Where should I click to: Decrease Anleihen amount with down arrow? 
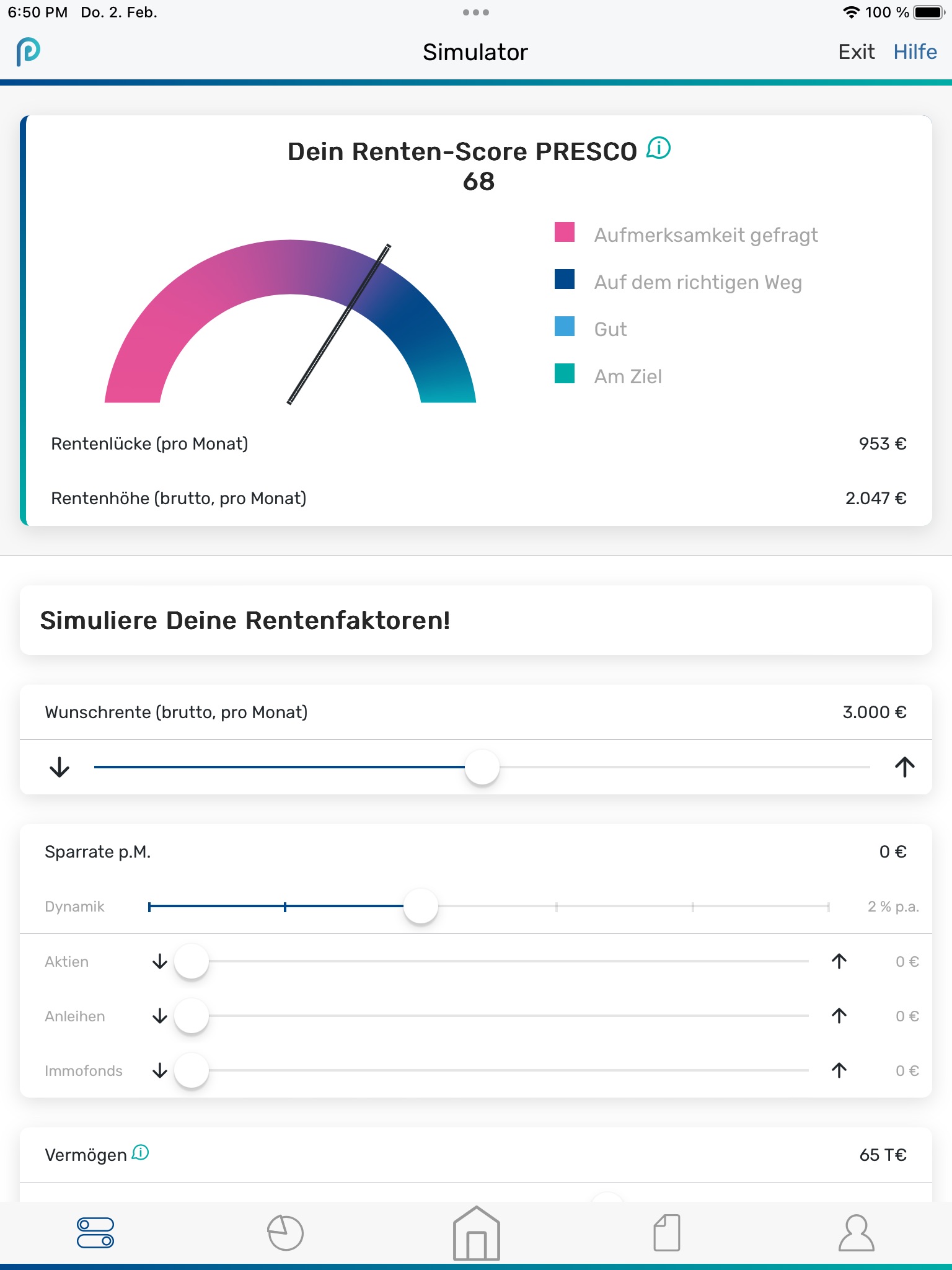click(160, 1016)
